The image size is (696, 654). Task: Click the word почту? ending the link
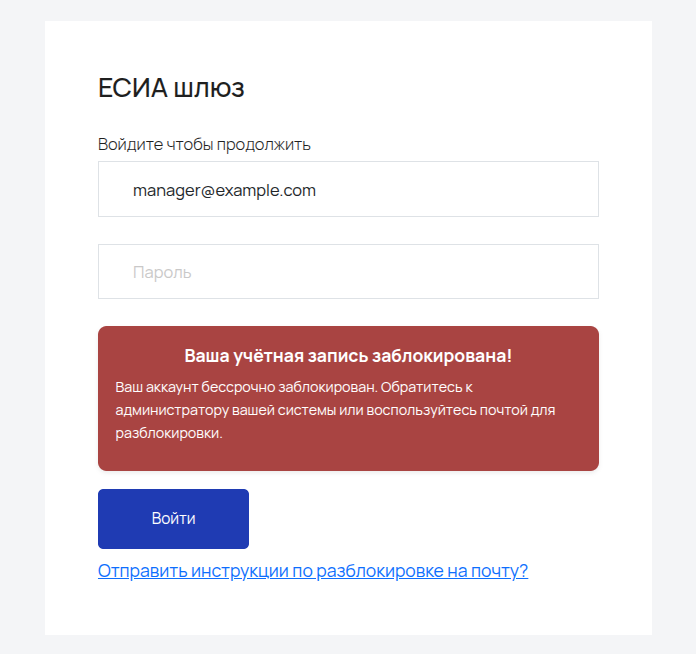(499, 571)
